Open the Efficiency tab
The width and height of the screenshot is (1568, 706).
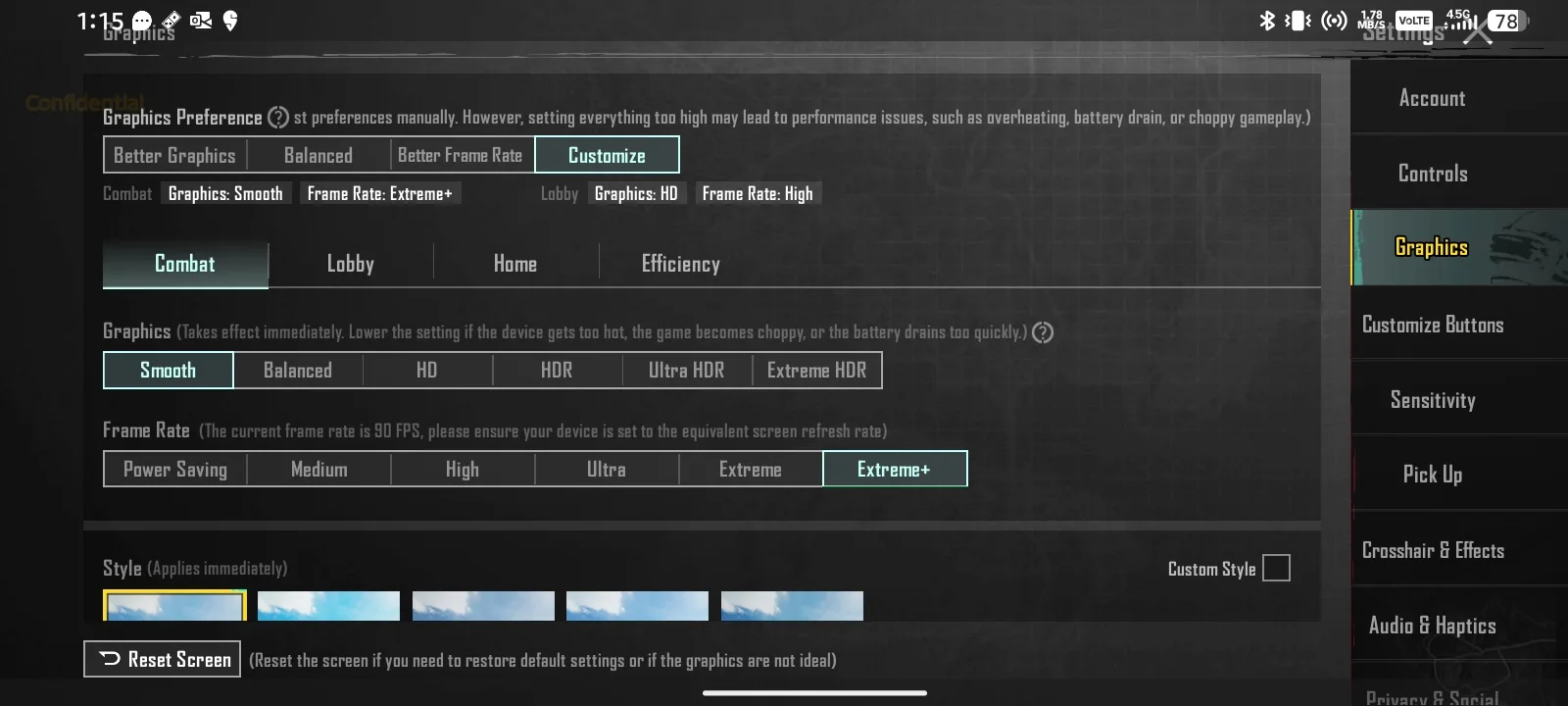[x=680, y=264]
